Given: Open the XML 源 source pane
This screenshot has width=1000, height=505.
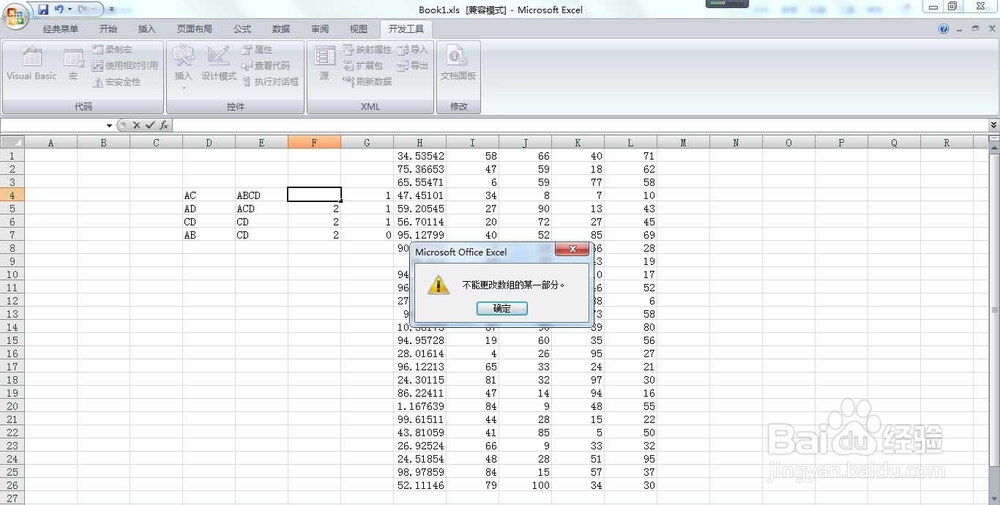Looking at the screenshot, I should [325, 64].
